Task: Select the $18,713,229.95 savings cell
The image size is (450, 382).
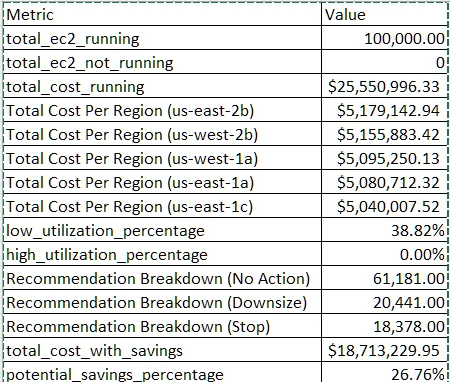Action: point(384,350)
